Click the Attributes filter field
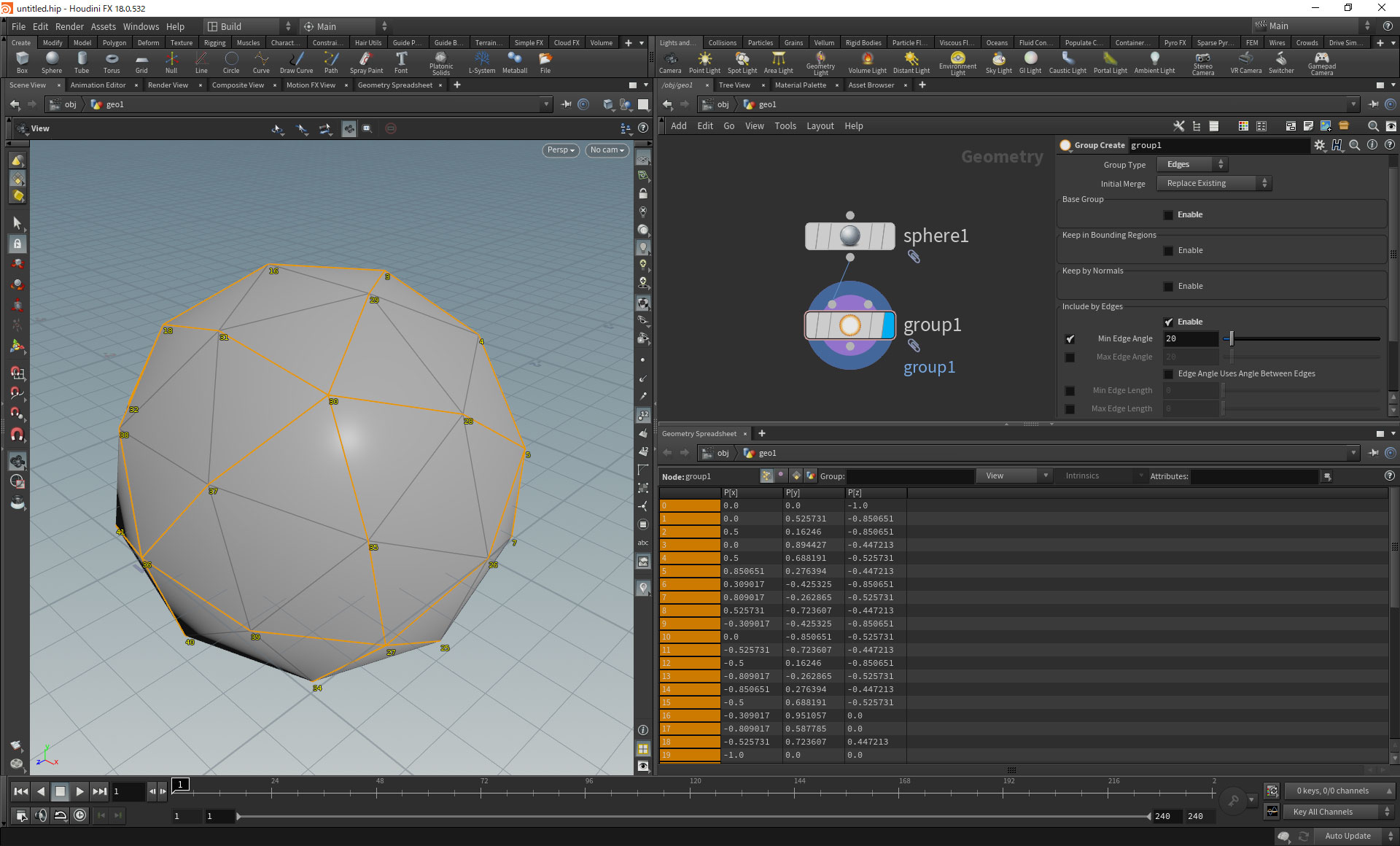This screenshot has width=1400, height=846. click(1255, 476)
